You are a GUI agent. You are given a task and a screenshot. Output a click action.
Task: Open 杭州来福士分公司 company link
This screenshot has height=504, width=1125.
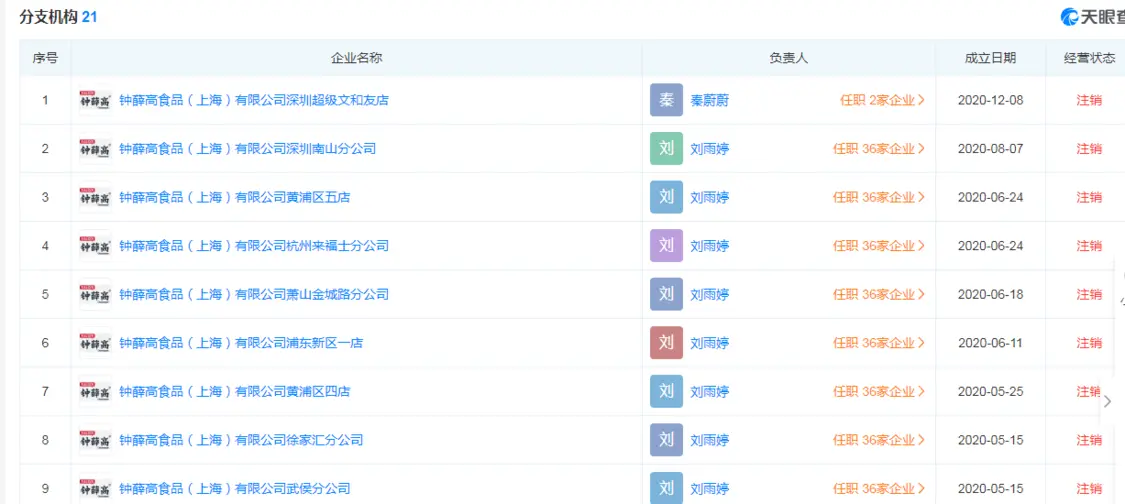click(253, 246)
